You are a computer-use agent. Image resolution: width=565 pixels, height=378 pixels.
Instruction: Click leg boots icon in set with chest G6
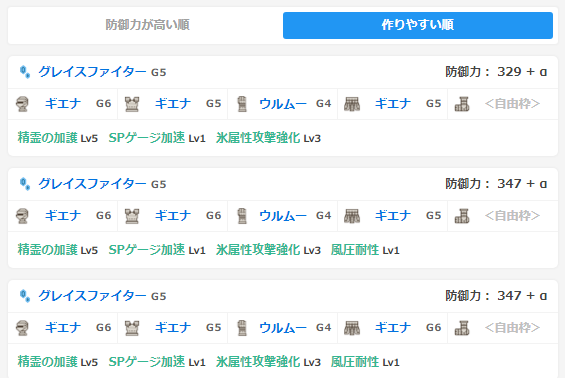click(x=462, y=216)
